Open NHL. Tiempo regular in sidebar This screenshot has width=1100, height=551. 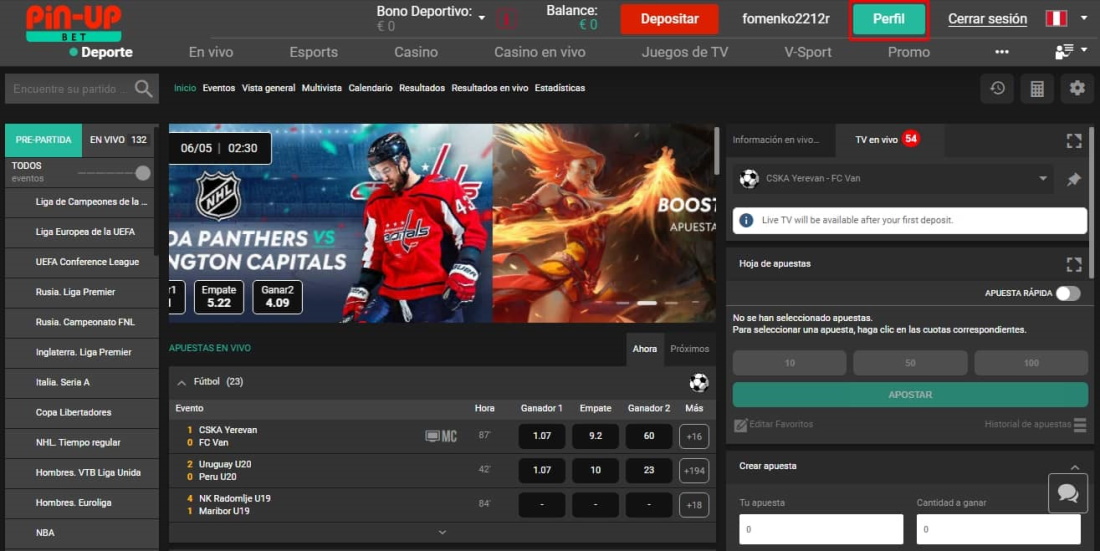81,443
